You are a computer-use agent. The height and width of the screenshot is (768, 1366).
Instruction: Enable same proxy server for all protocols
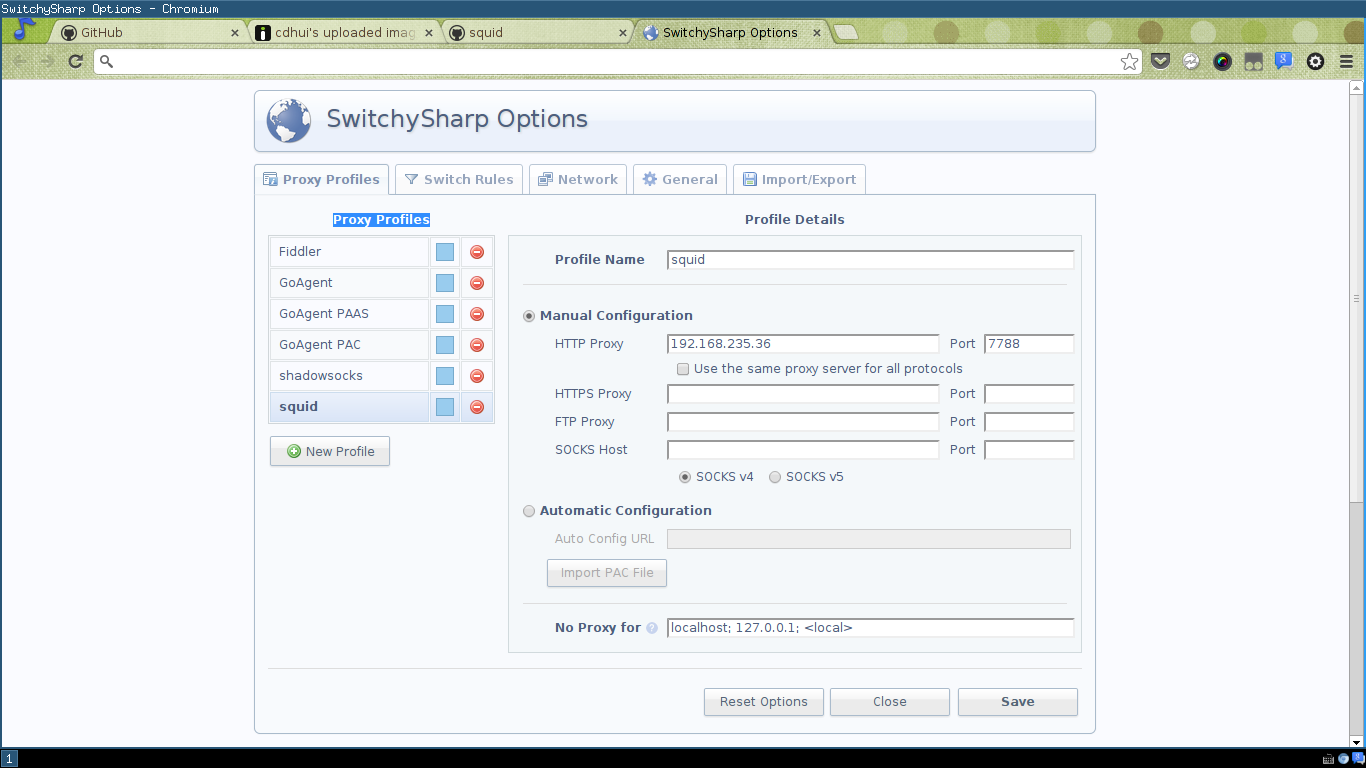click(683, 369)
